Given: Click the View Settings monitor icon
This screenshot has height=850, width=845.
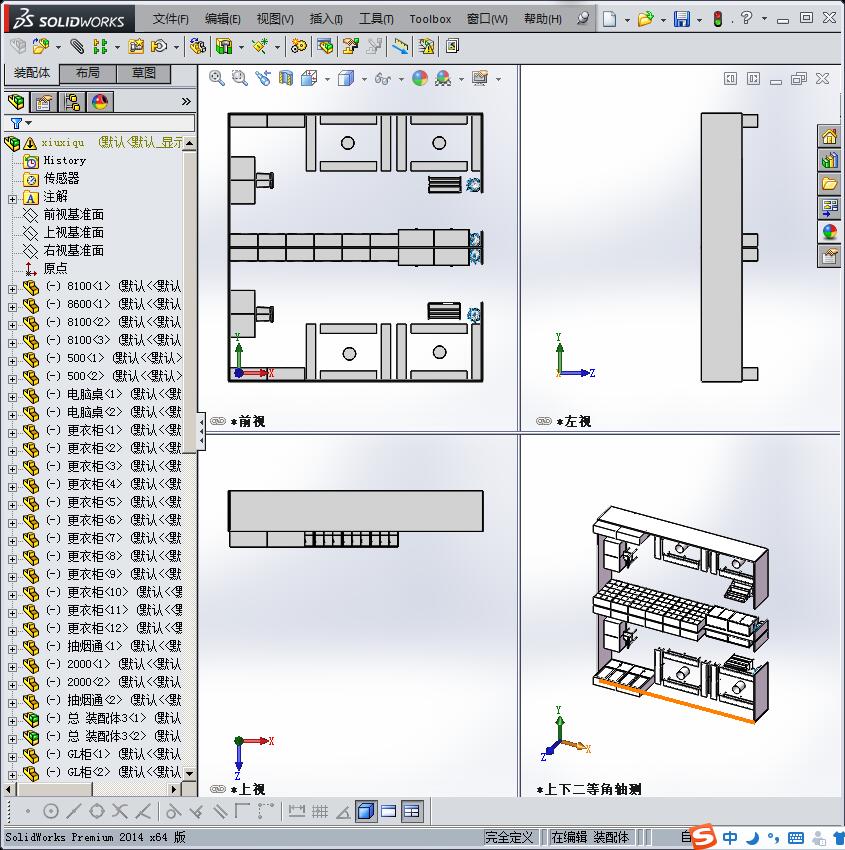Looking at the screenshot, I should pyautogui.click(x=480, y=79).
